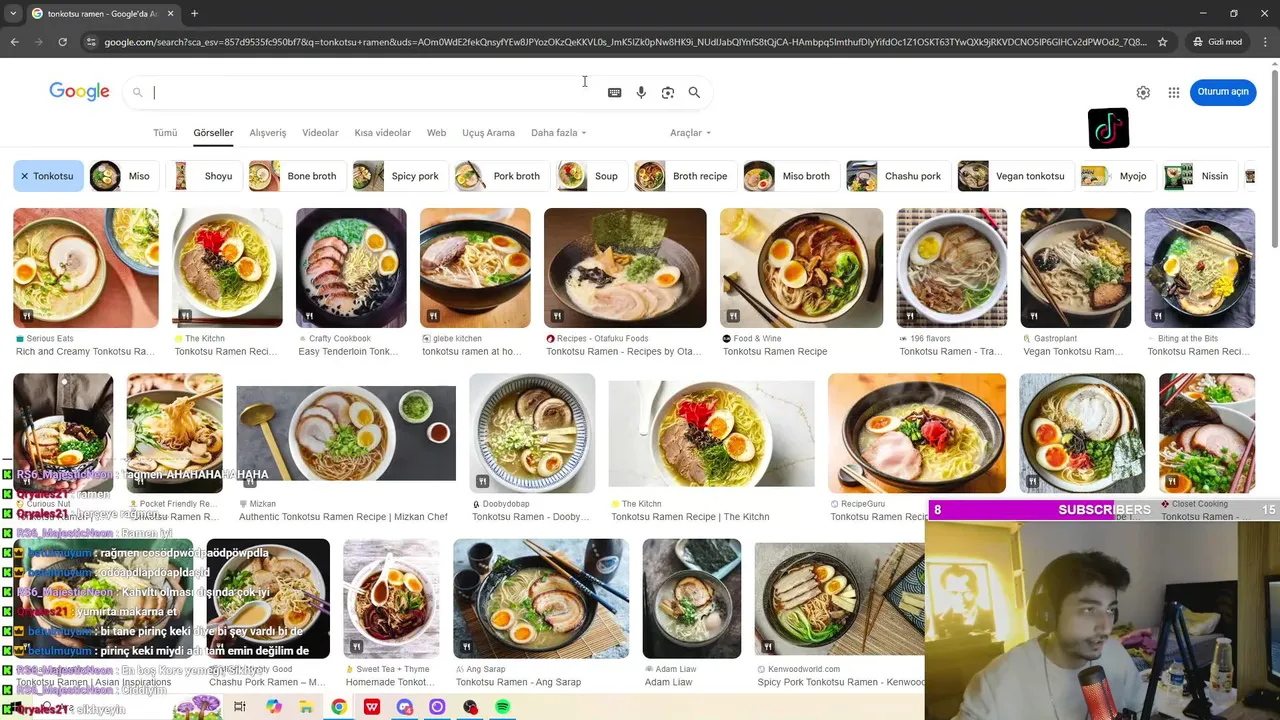Switch to the Tümü tab
Image resolution: width=1280 pixels, height=720 pixels.
tap(165, 133)
